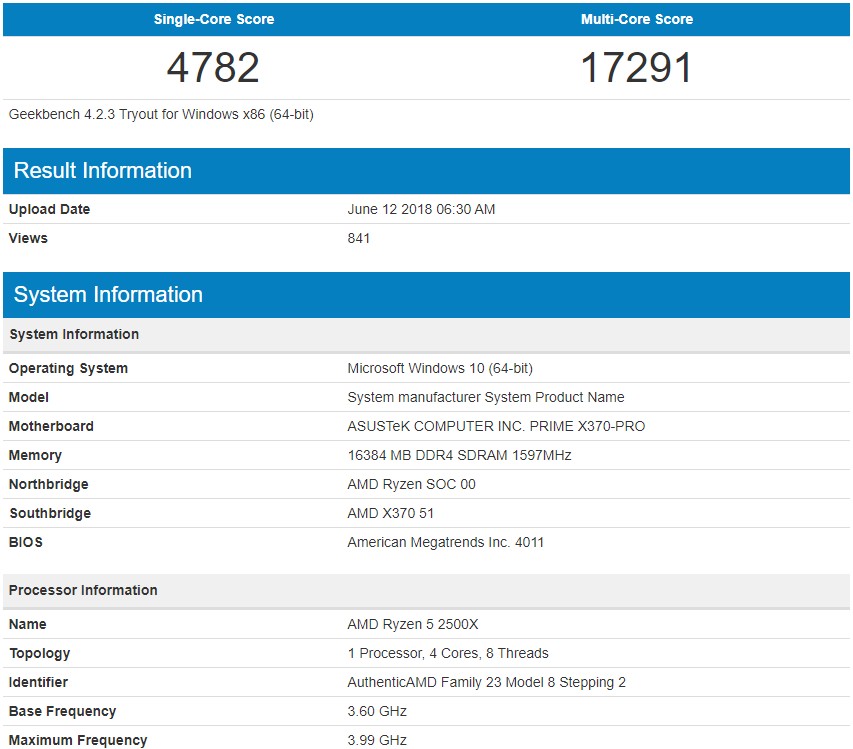
Task: Click the Microsoft Windows 10 (64-bit) value
Action: point(440,368)
